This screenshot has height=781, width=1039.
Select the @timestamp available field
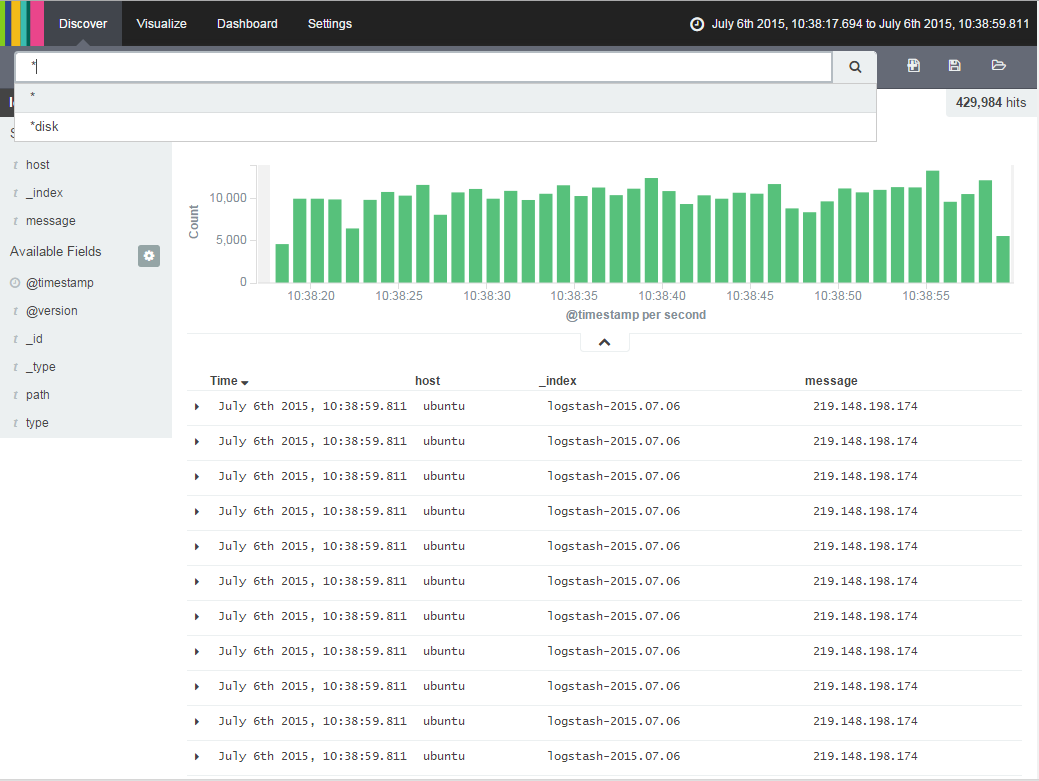[60, 283]
